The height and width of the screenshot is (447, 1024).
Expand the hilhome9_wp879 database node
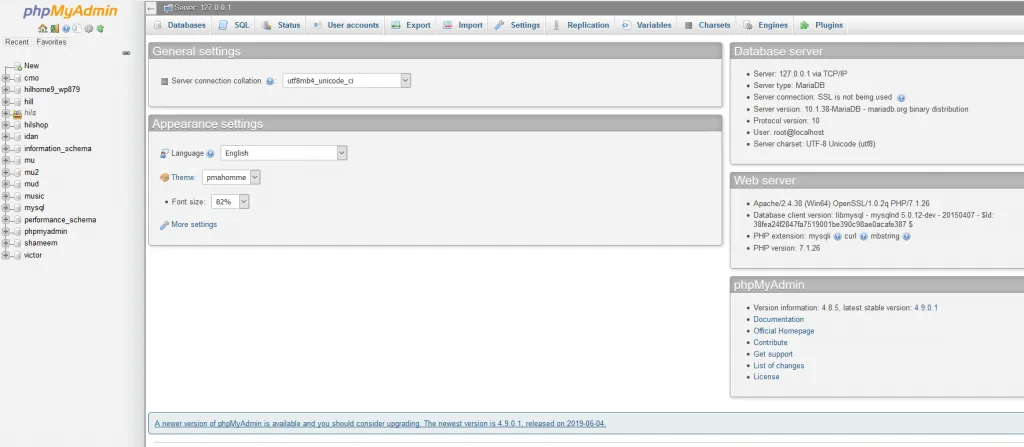(6, 90)
